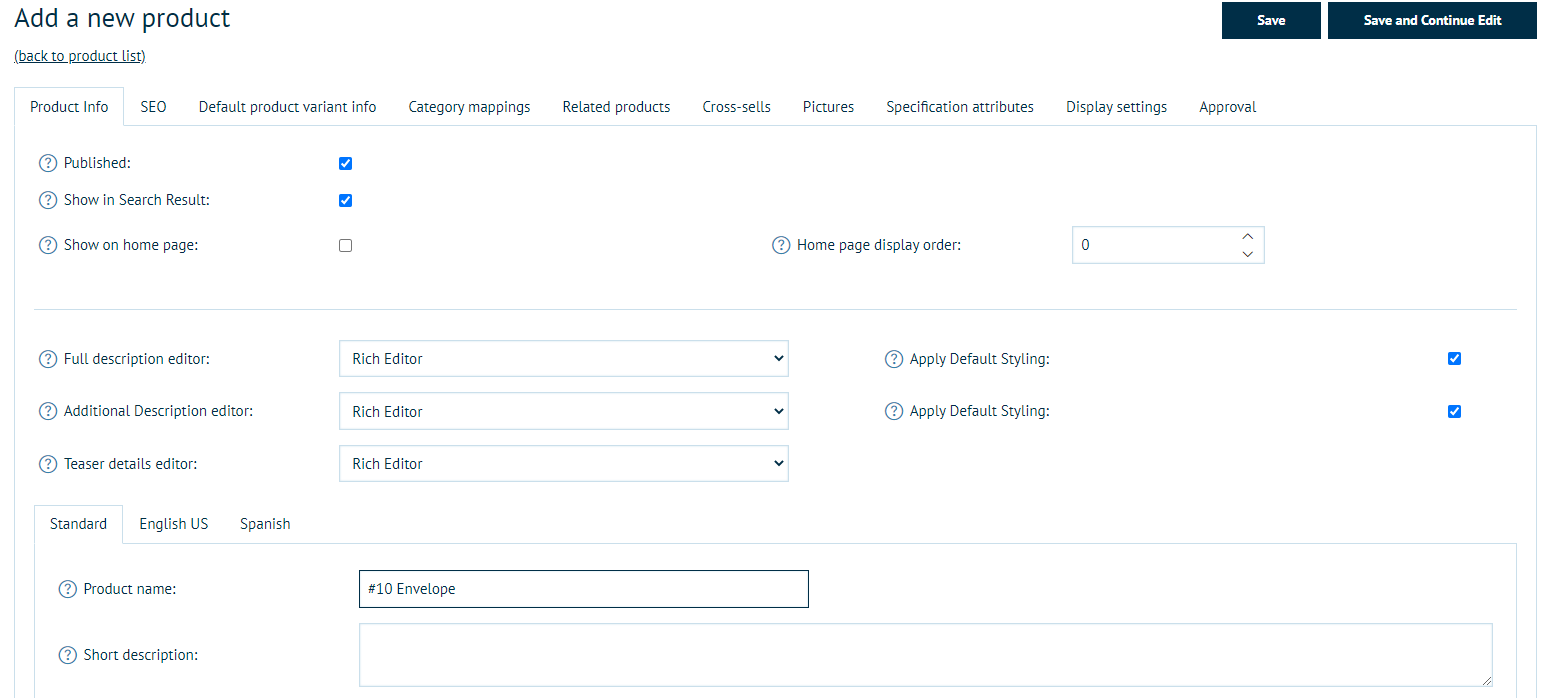Image resolution: width=1554 pixels, height=698 pixels.
Task: Click help icon beside Short description
Action: [67, 655]
